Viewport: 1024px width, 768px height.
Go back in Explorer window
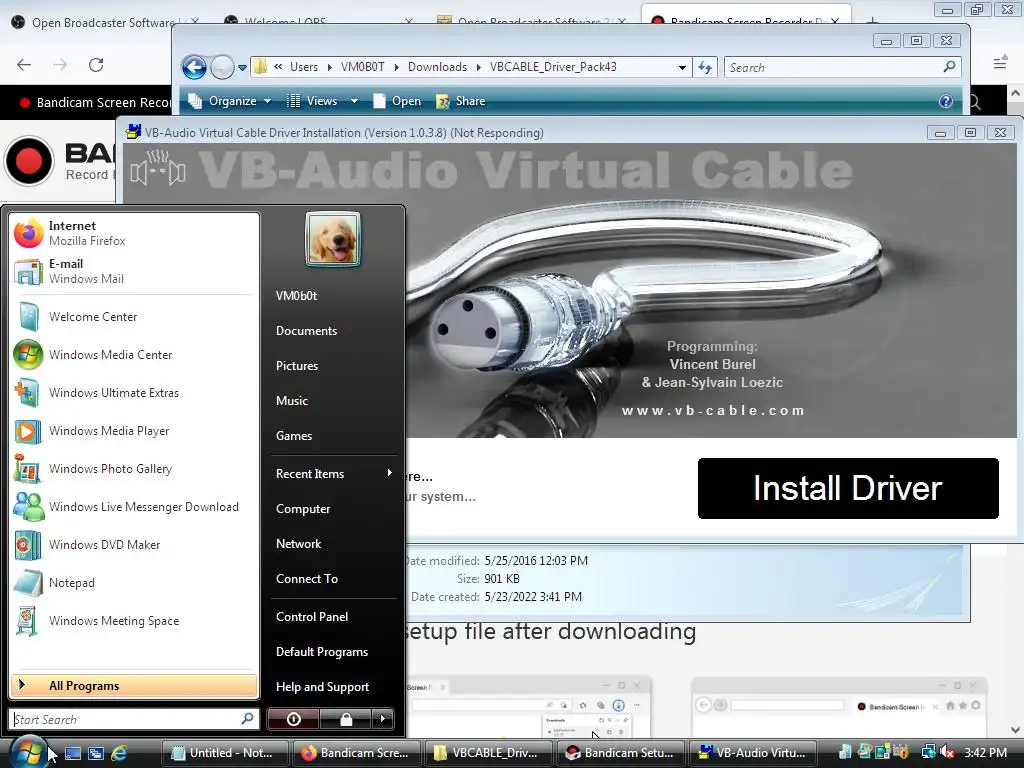(x=194, y=67)
